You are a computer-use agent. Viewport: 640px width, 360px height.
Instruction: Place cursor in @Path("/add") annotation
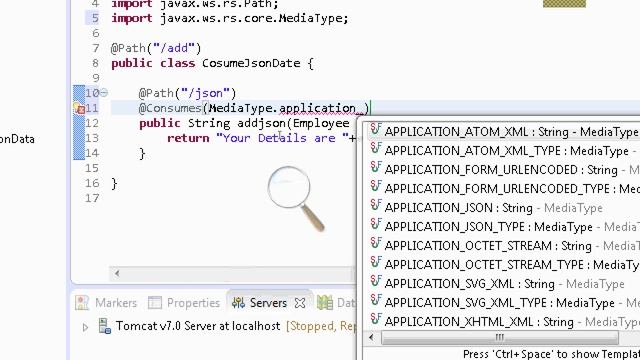pos(156,48)
